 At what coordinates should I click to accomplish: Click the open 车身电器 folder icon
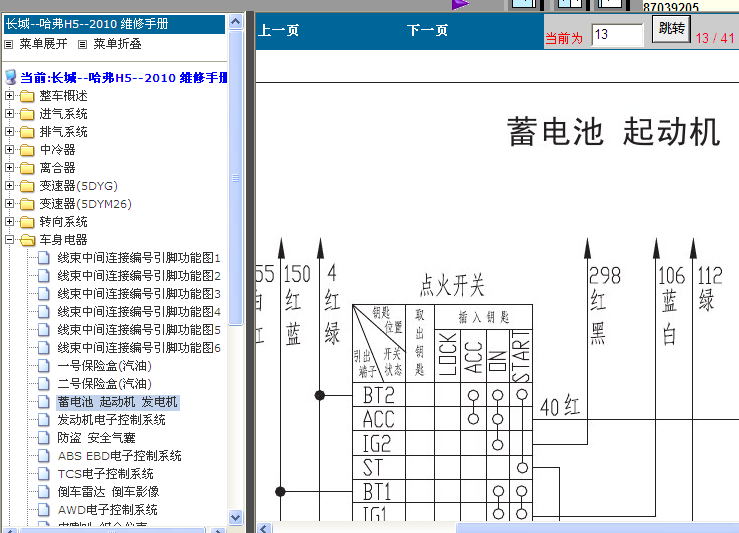pos(27,240)
